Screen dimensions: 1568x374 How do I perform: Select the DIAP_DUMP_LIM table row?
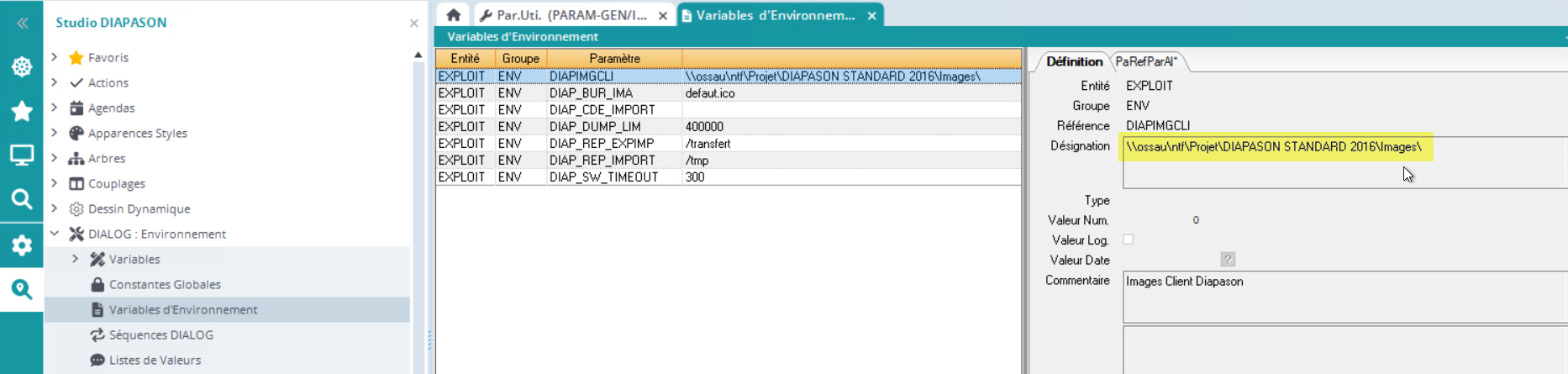pyautogui.click(x=595, y=127)
